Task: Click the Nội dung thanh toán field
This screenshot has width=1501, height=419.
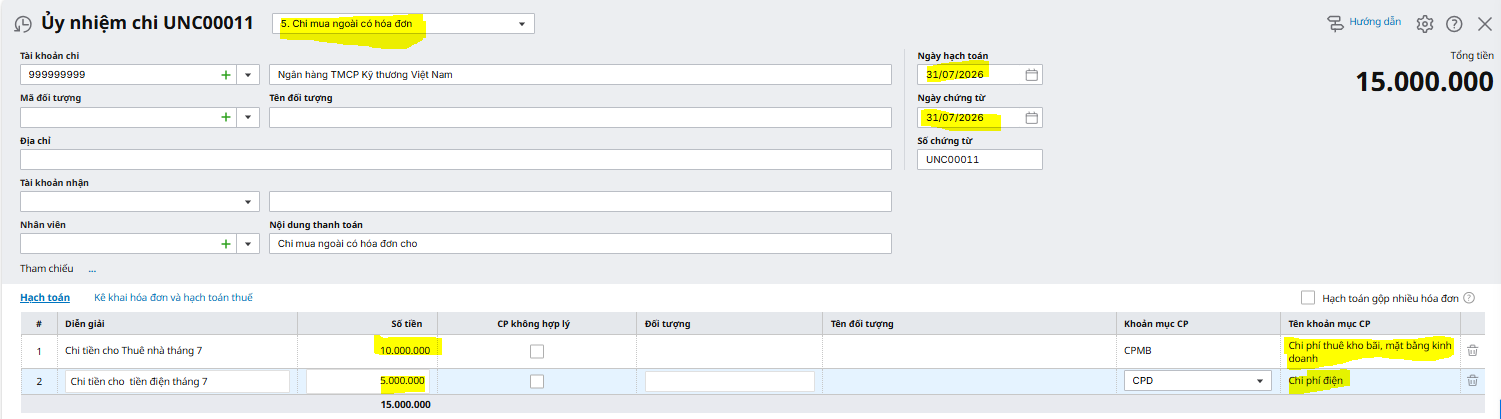Action: pos(580,244)
